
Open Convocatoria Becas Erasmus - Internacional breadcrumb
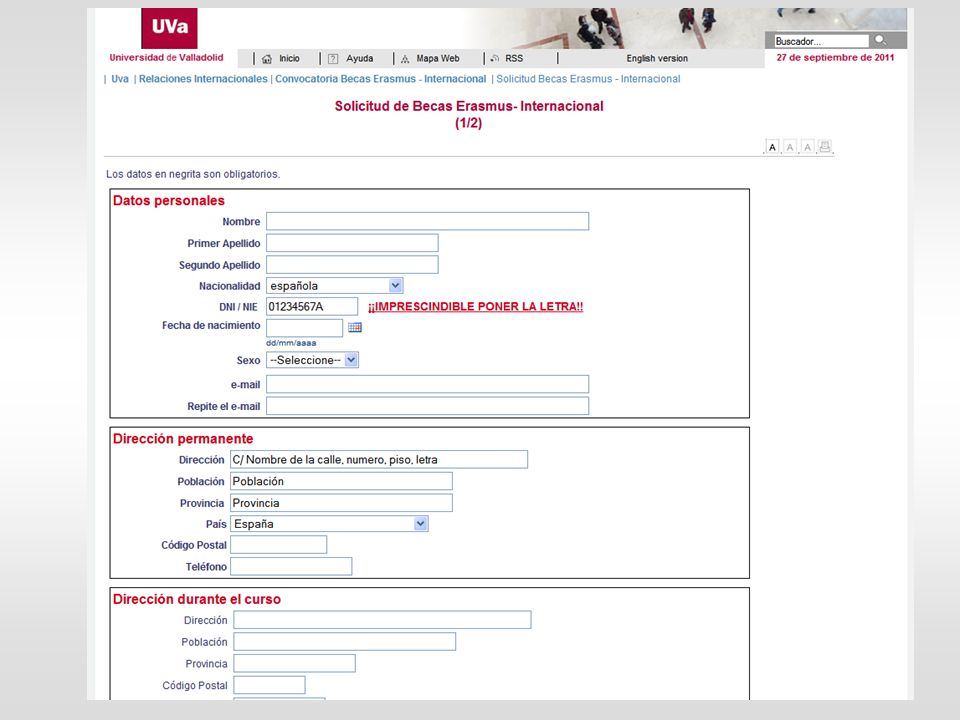tap(380, 79)
